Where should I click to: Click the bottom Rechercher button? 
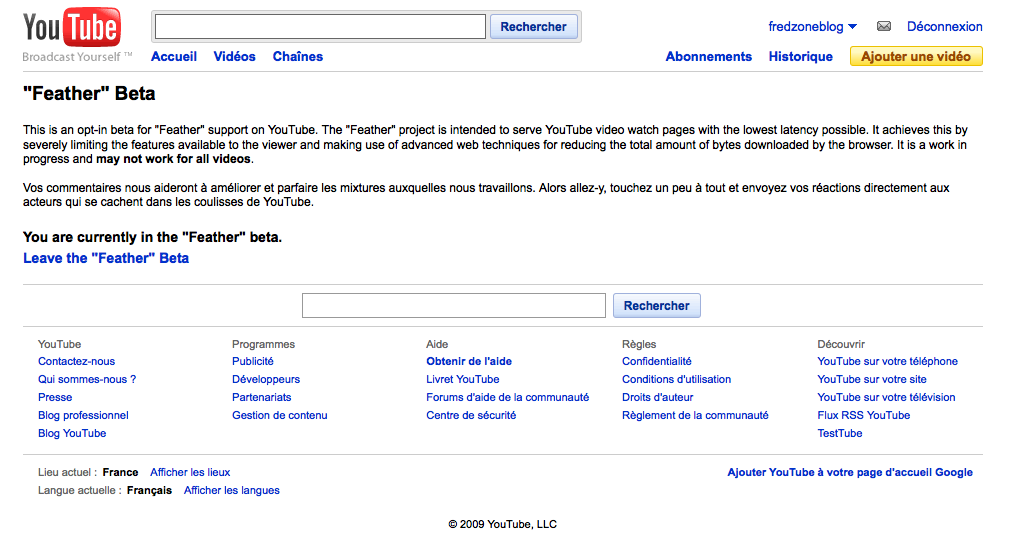(656, 306)
